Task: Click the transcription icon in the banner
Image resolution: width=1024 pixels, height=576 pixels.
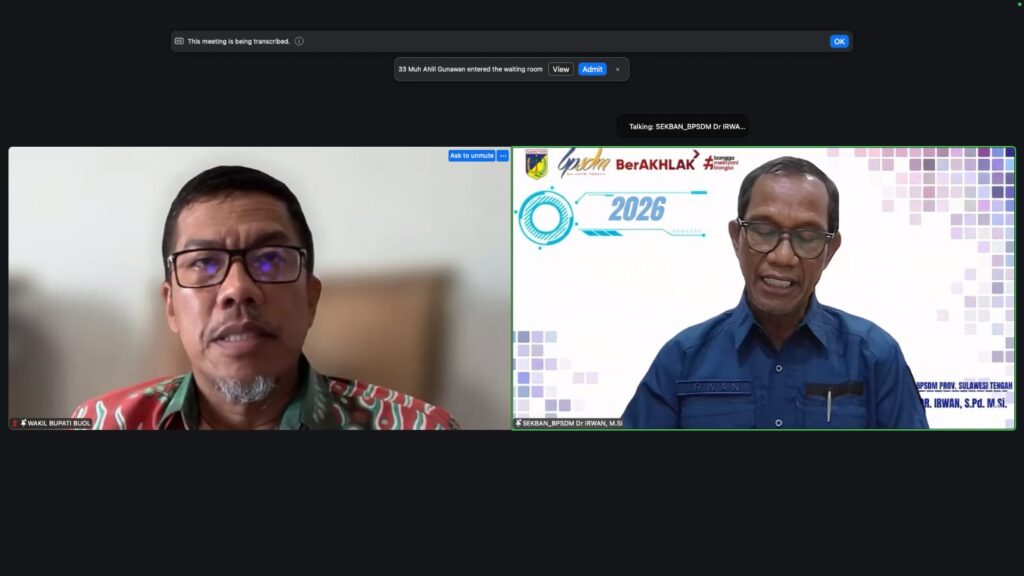Action: (x=179, y=41)
